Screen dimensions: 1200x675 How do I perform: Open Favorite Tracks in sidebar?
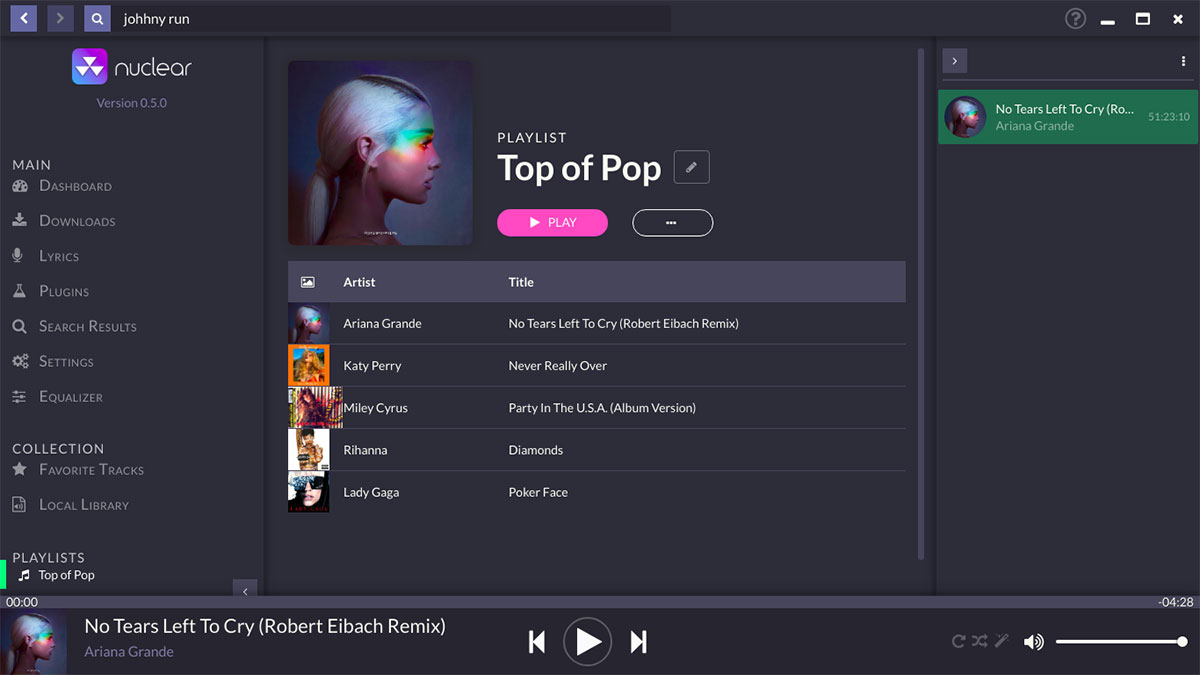pyautogui.click(x=90, y=470)
